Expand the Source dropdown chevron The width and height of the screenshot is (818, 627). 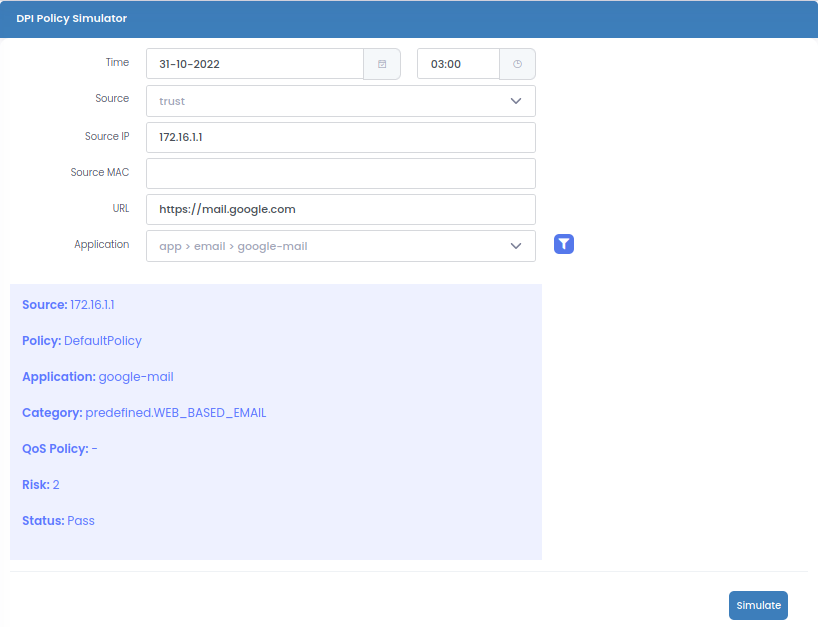click(x=516, y=101)
